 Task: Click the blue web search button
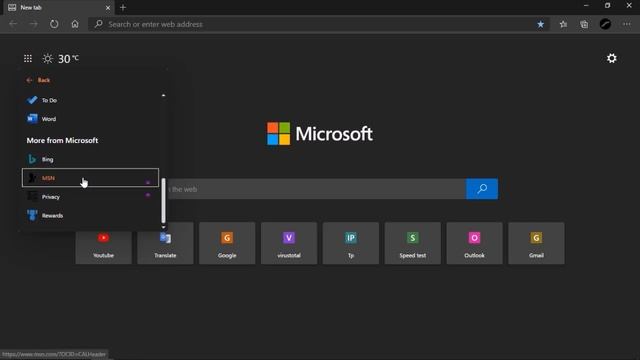point(482,189)
